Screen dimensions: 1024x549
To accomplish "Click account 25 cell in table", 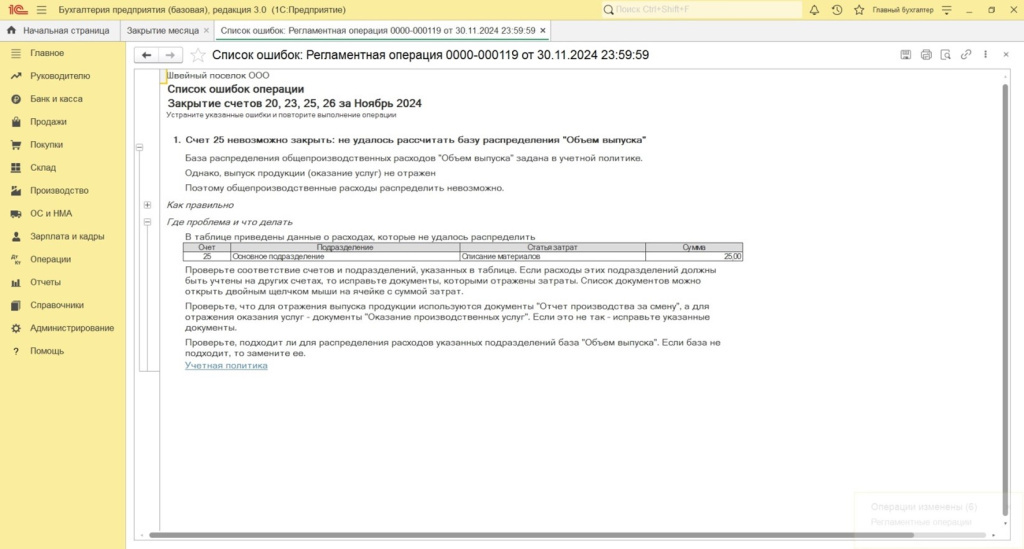I will coord(207,257).
